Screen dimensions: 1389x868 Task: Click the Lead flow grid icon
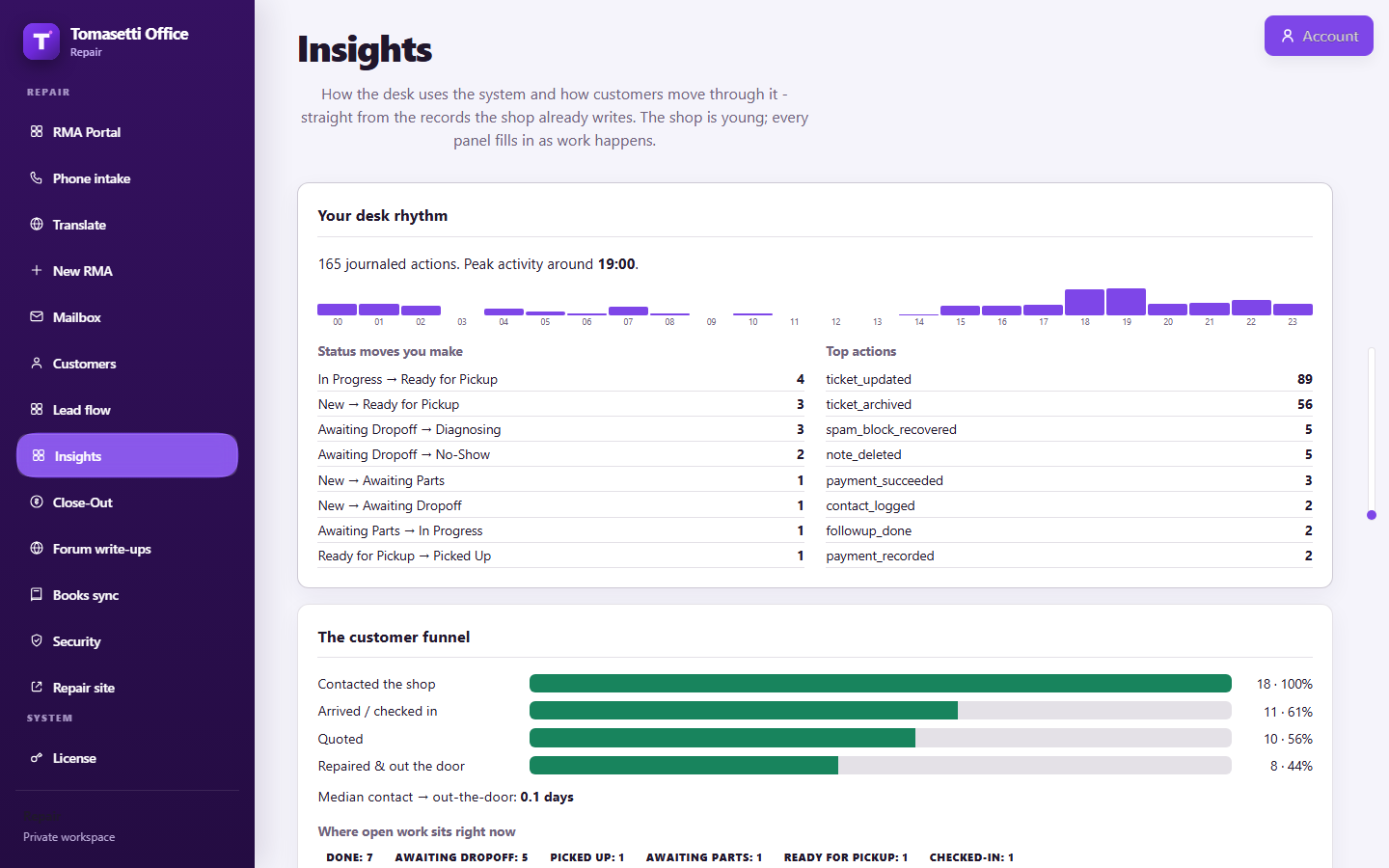click(x=37, y=409)
